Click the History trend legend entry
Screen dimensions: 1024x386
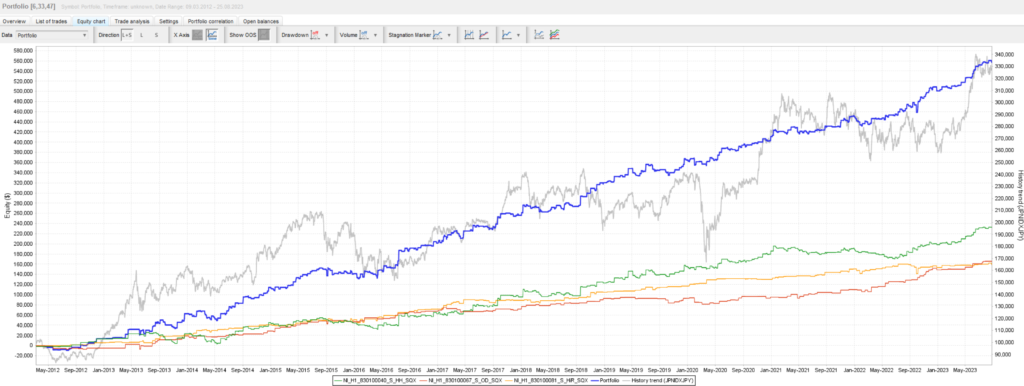[658, 380]
